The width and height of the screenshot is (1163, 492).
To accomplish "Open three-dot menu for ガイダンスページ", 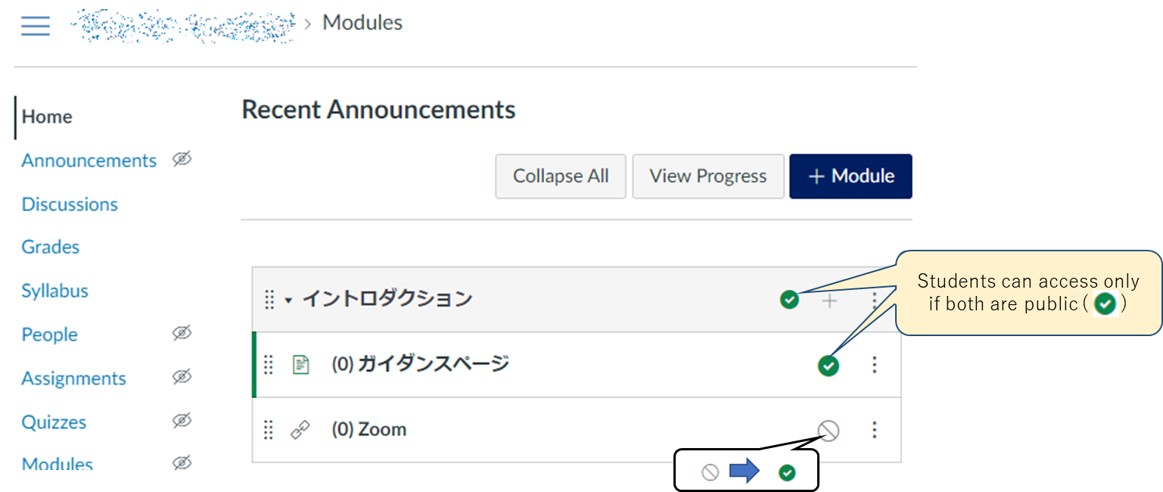I will [x=875, y=365].
